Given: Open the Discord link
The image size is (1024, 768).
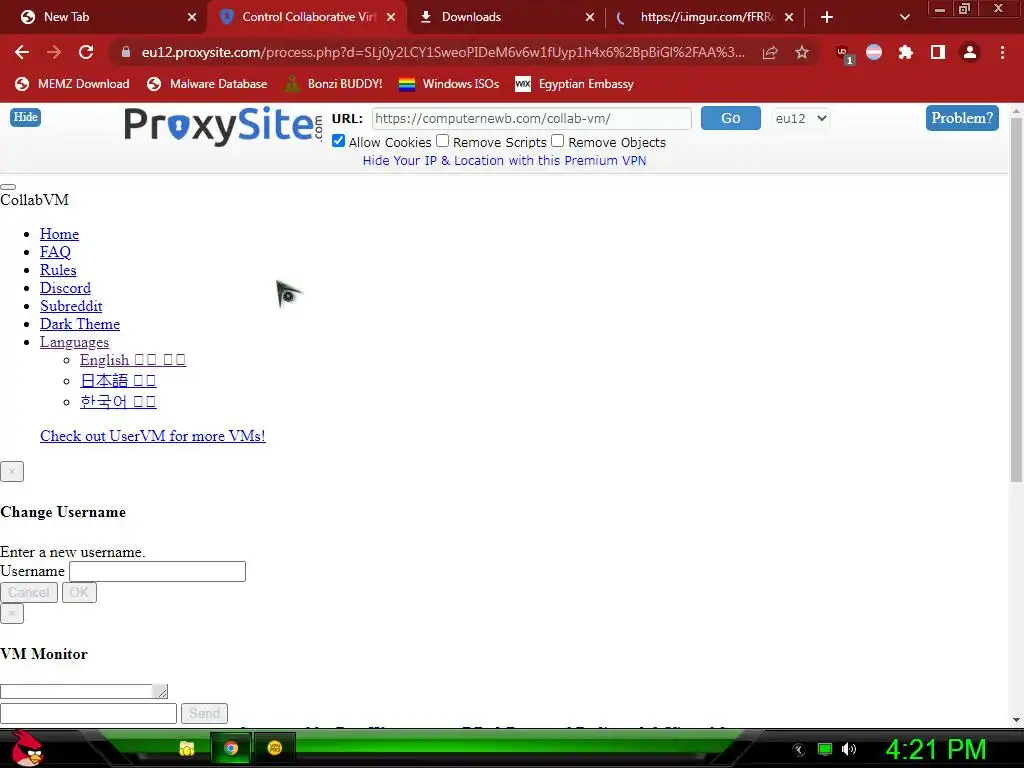Looking at the screenshot, I should 65,288.
